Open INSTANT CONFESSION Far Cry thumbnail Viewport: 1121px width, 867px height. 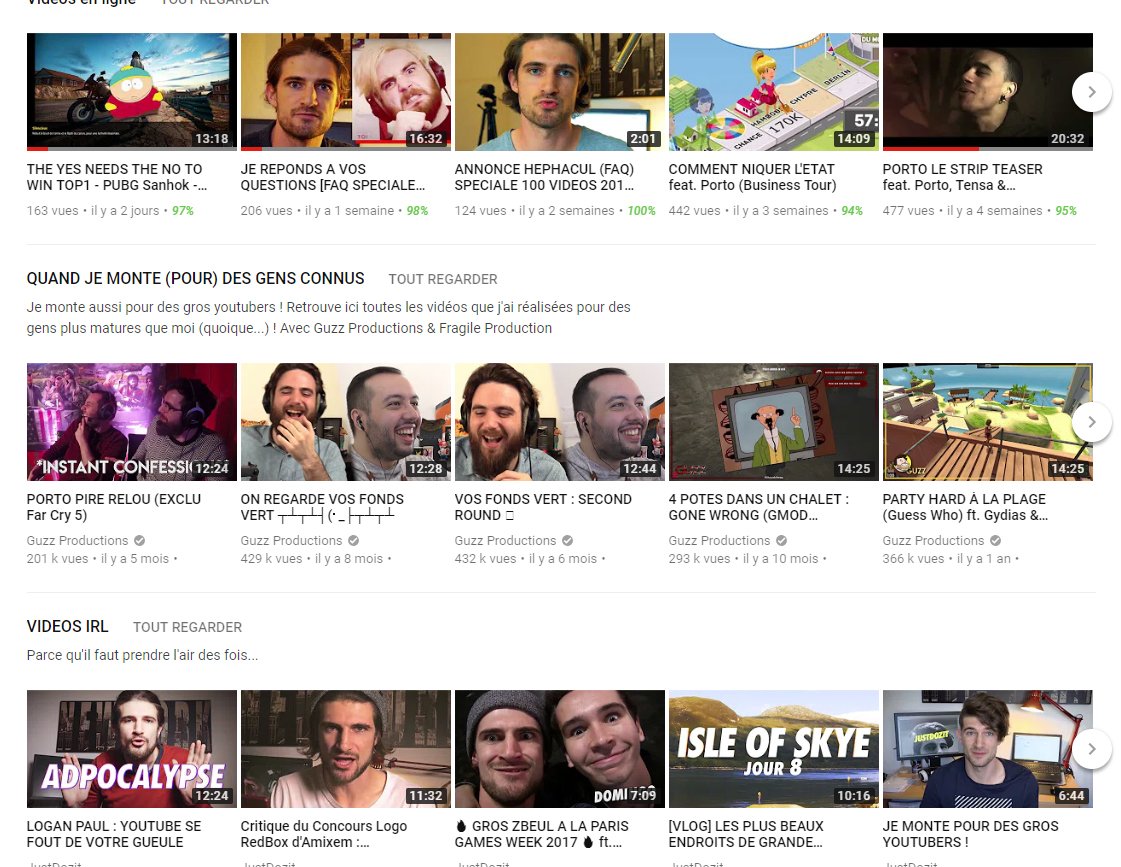pyautogui.click(x=132, y=422)
